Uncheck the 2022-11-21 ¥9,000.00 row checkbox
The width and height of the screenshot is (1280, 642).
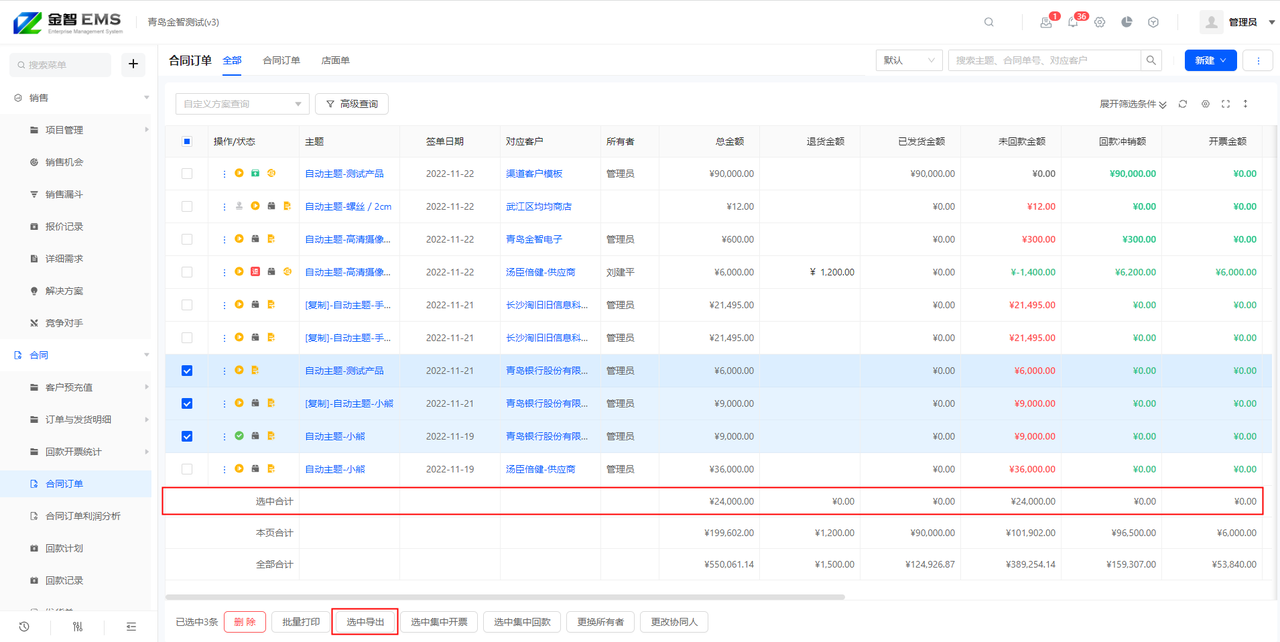[187, 404]
